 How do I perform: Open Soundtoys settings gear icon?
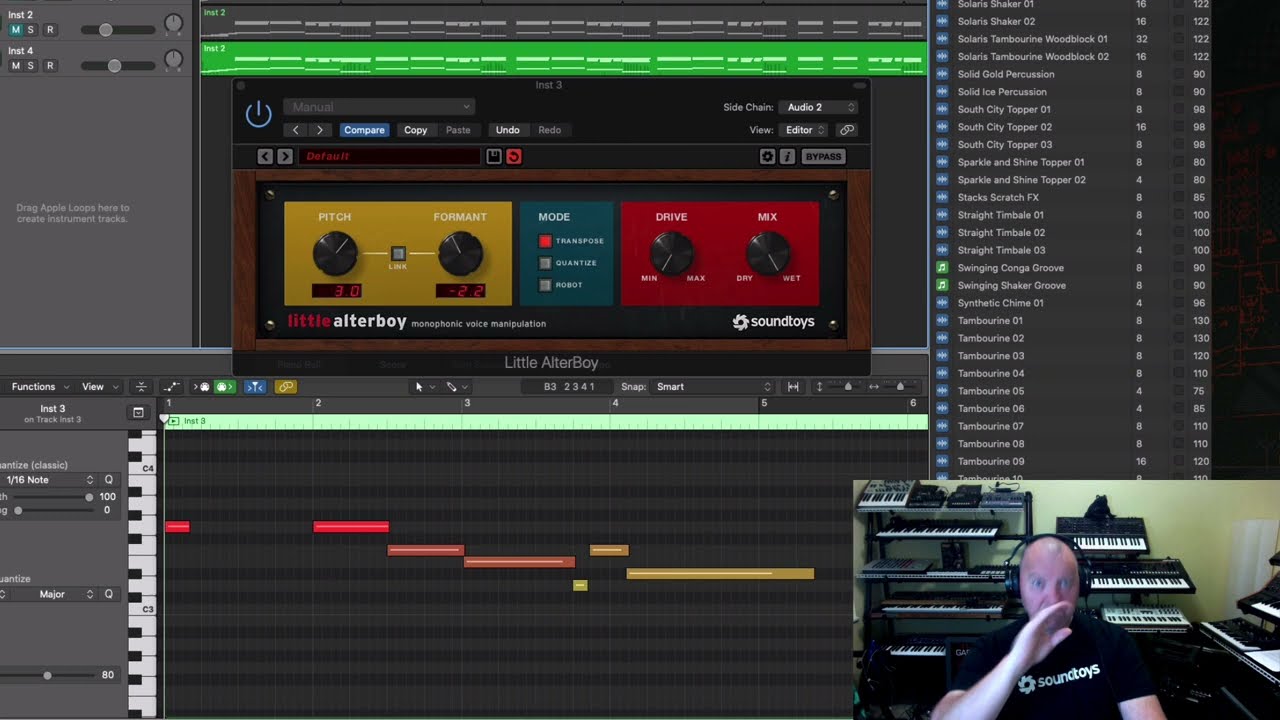[767, 156]
